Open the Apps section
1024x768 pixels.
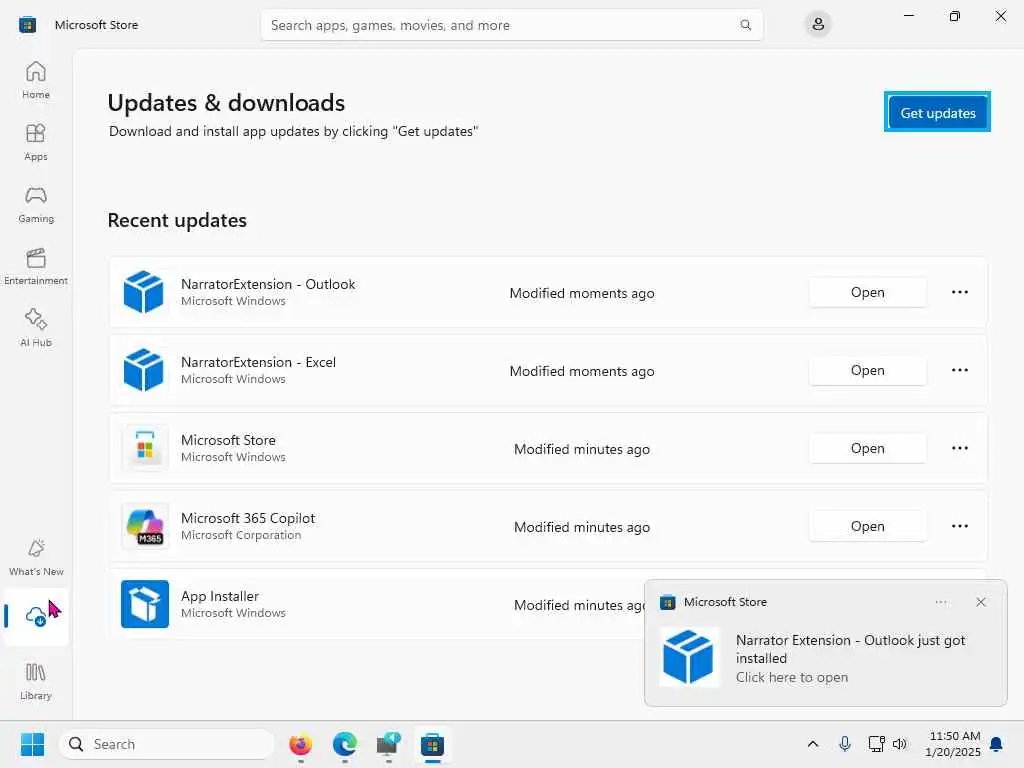35,142
